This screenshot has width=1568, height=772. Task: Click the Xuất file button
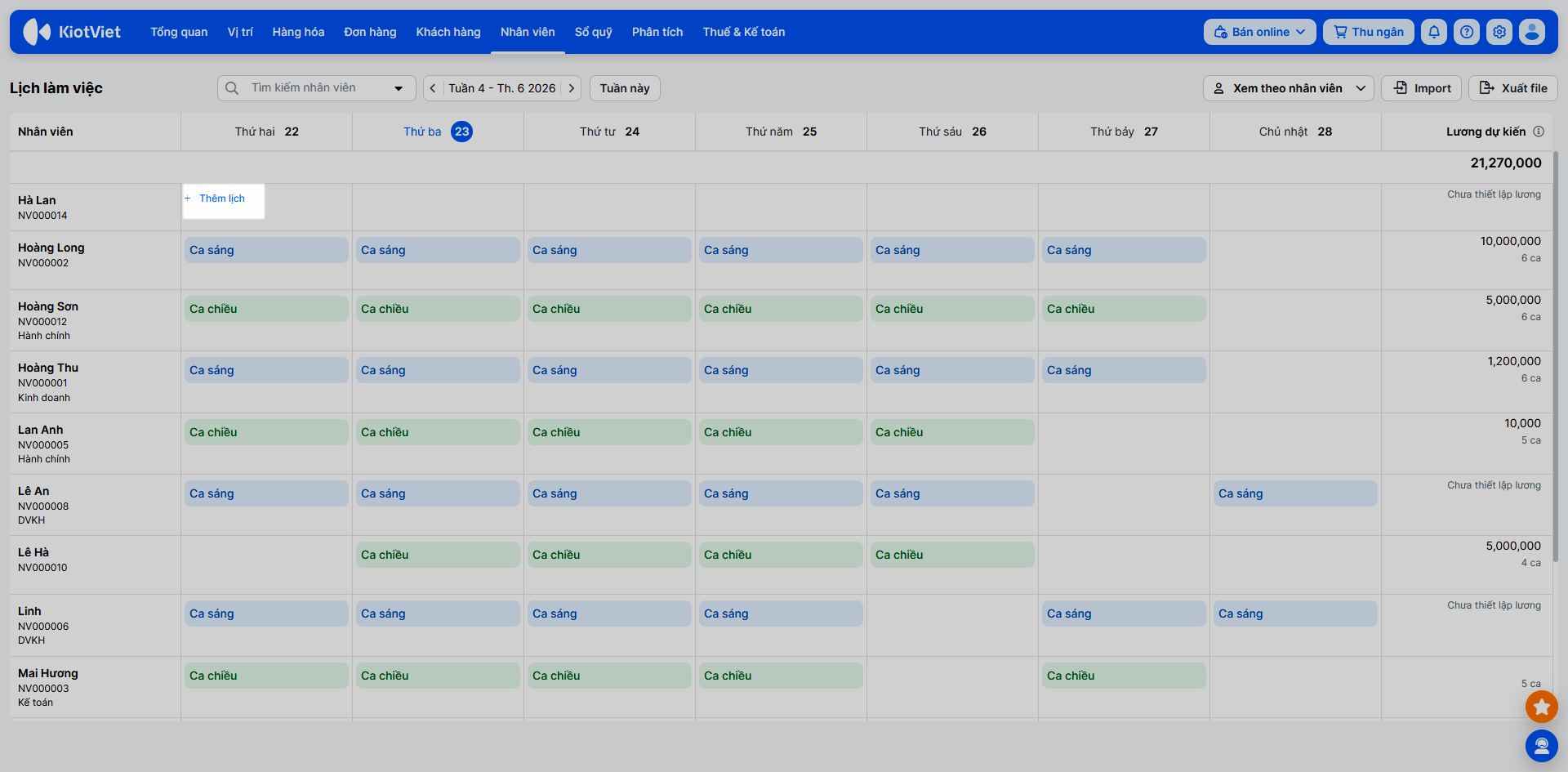pos(1512,88)
